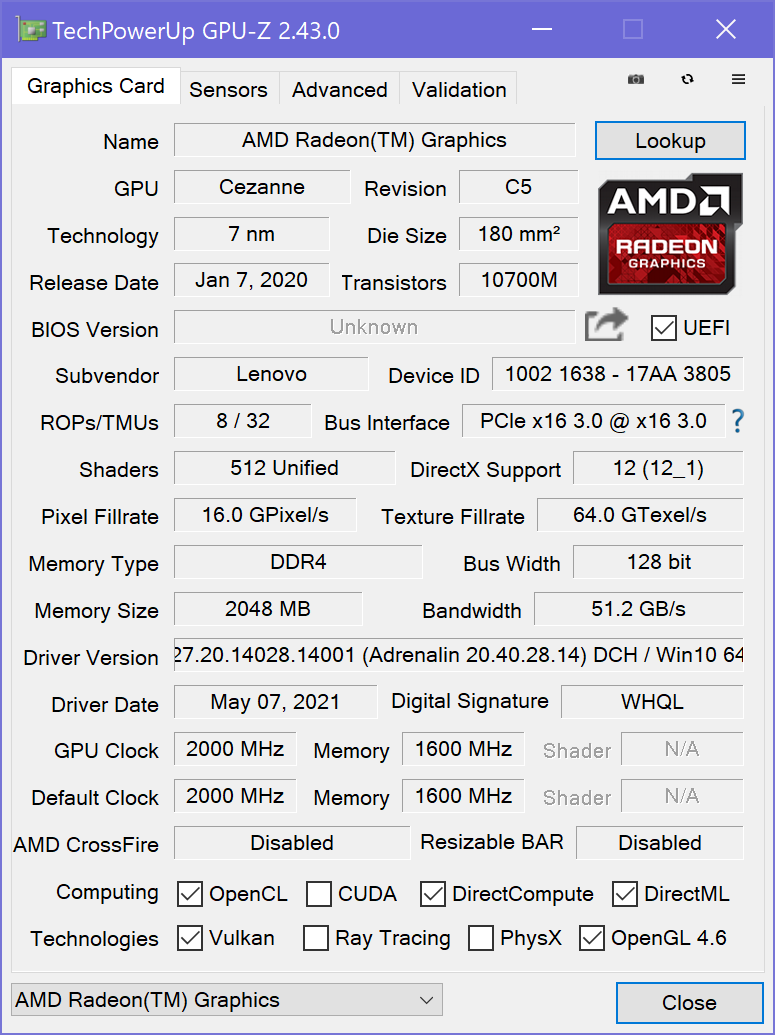
Task: Click the Device ID value field
Action: pyautogui.click(x=617, y=374)
